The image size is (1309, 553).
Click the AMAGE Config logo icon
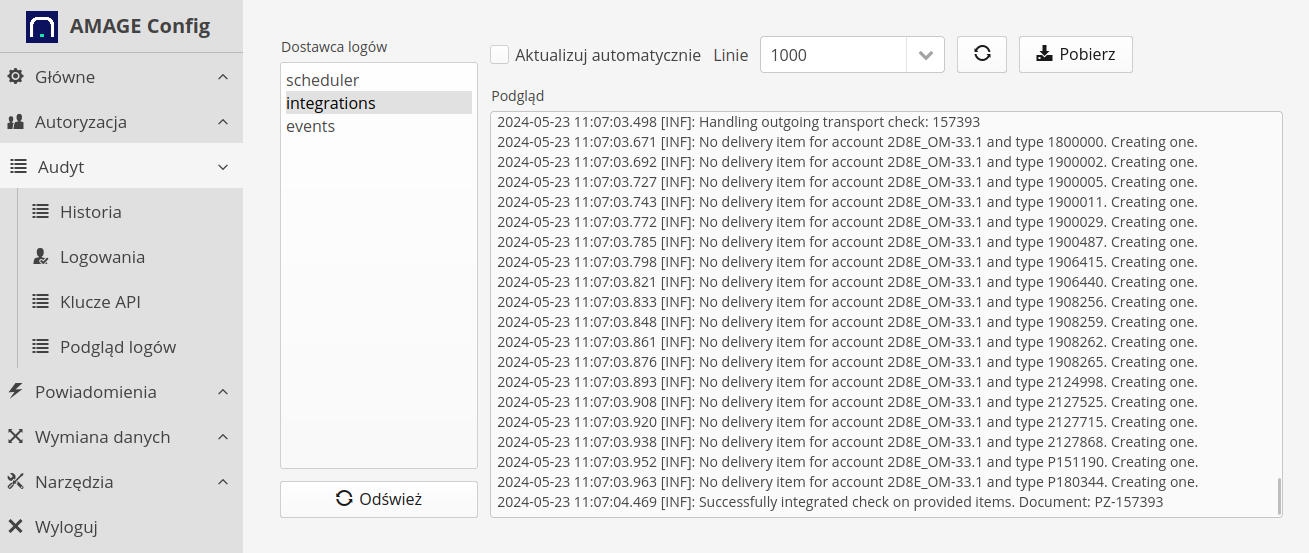click(x=41, y=26)
